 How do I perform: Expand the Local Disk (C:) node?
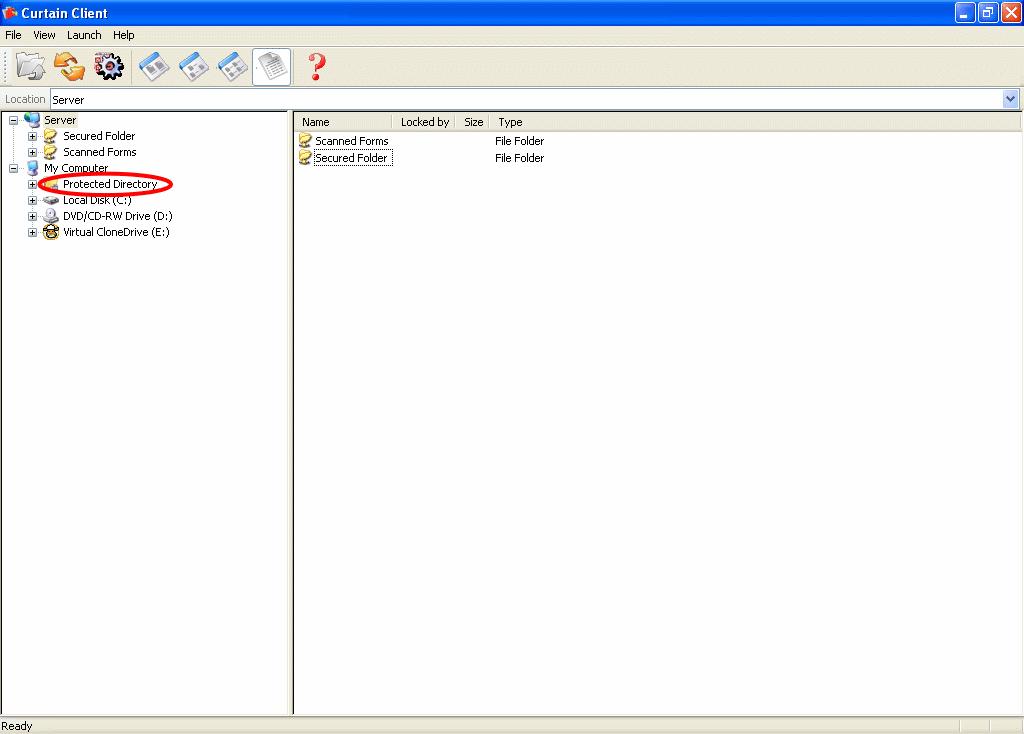[33, 200]
